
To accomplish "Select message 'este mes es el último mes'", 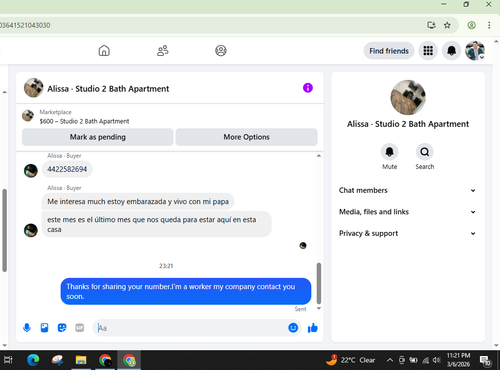I will 157,224.
